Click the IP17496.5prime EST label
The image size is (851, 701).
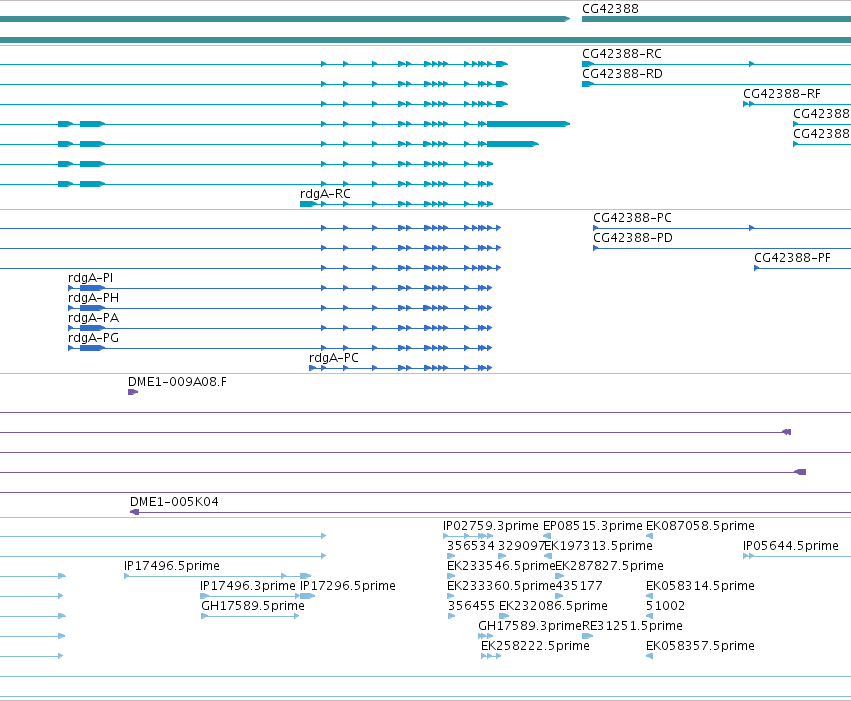point(172,566)
